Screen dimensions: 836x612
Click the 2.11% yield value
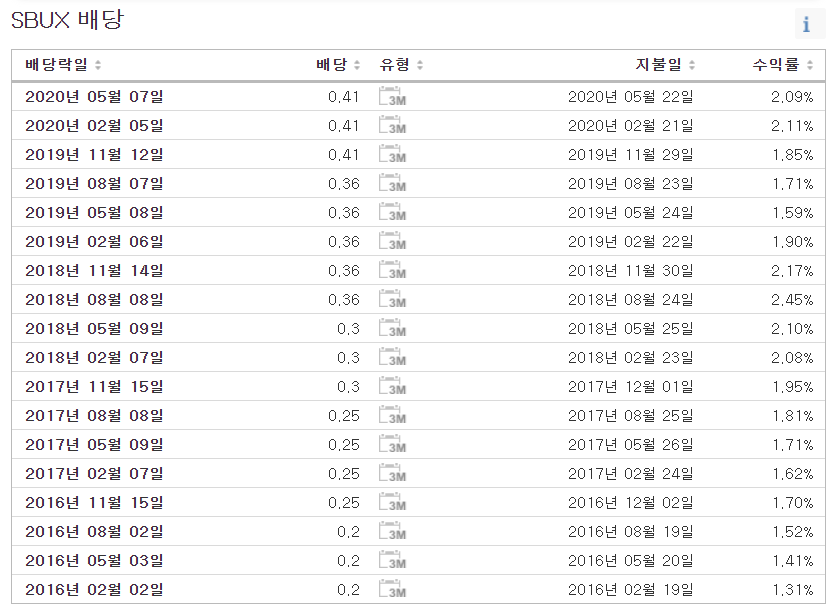pos(792,125)
